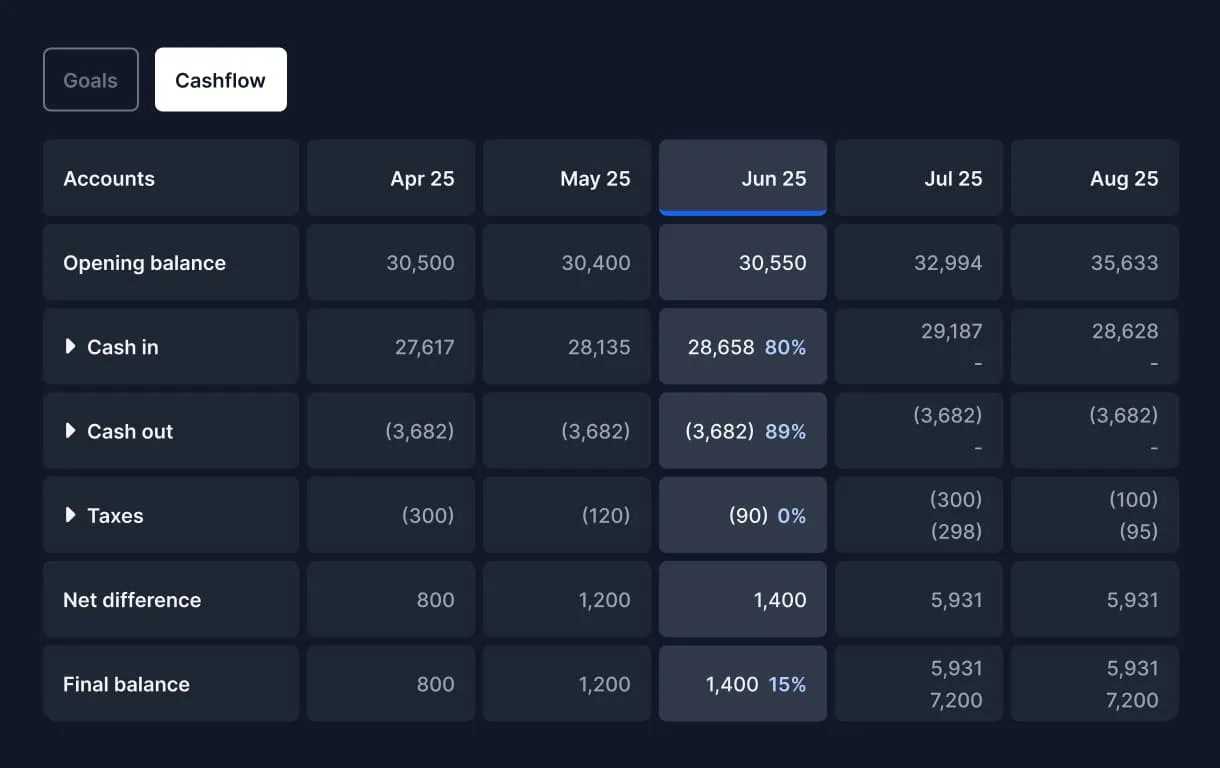Click the Aug 25 column header
The image size is (1220, 768).
tap(1094, 178)
